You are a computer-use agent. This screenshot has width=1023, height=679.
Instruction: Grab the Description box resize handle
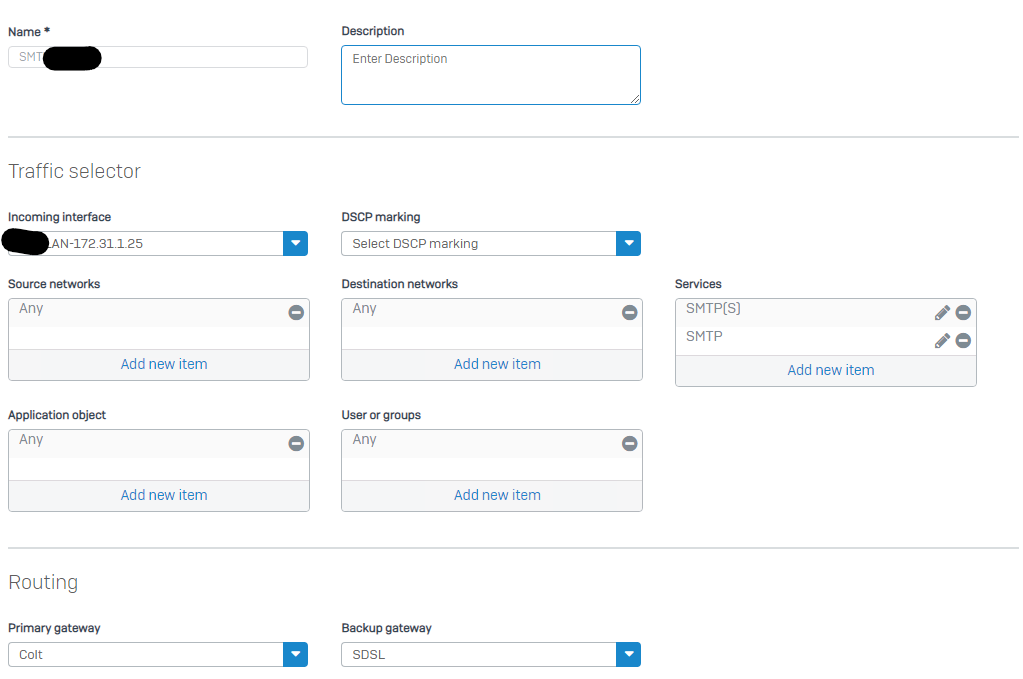[635, 98]
